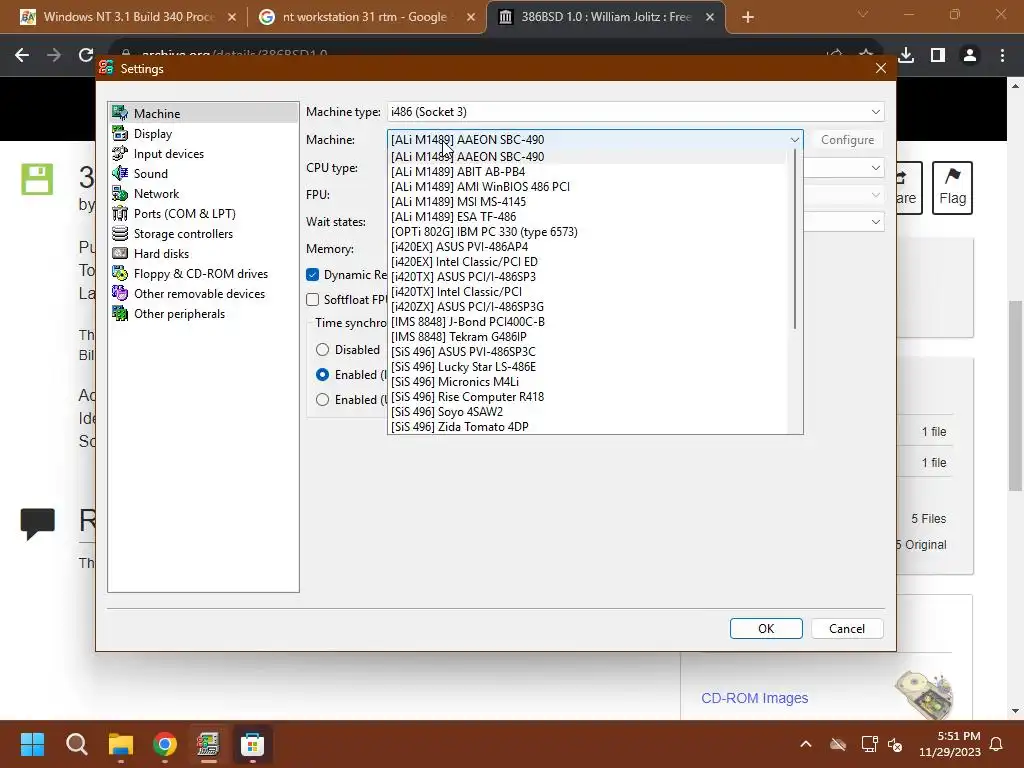
Task: Switch to the nt workstation 31 rtm tab
Action: coord(365,17)
